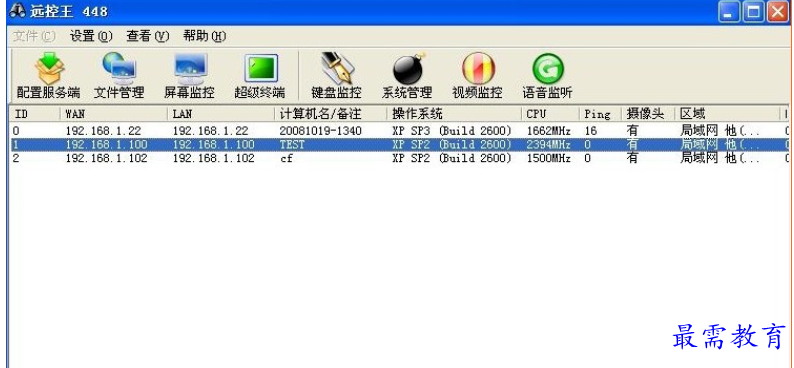794x368 pixels.
Task: Sort by LAN column header
Action: click(221, 114)
